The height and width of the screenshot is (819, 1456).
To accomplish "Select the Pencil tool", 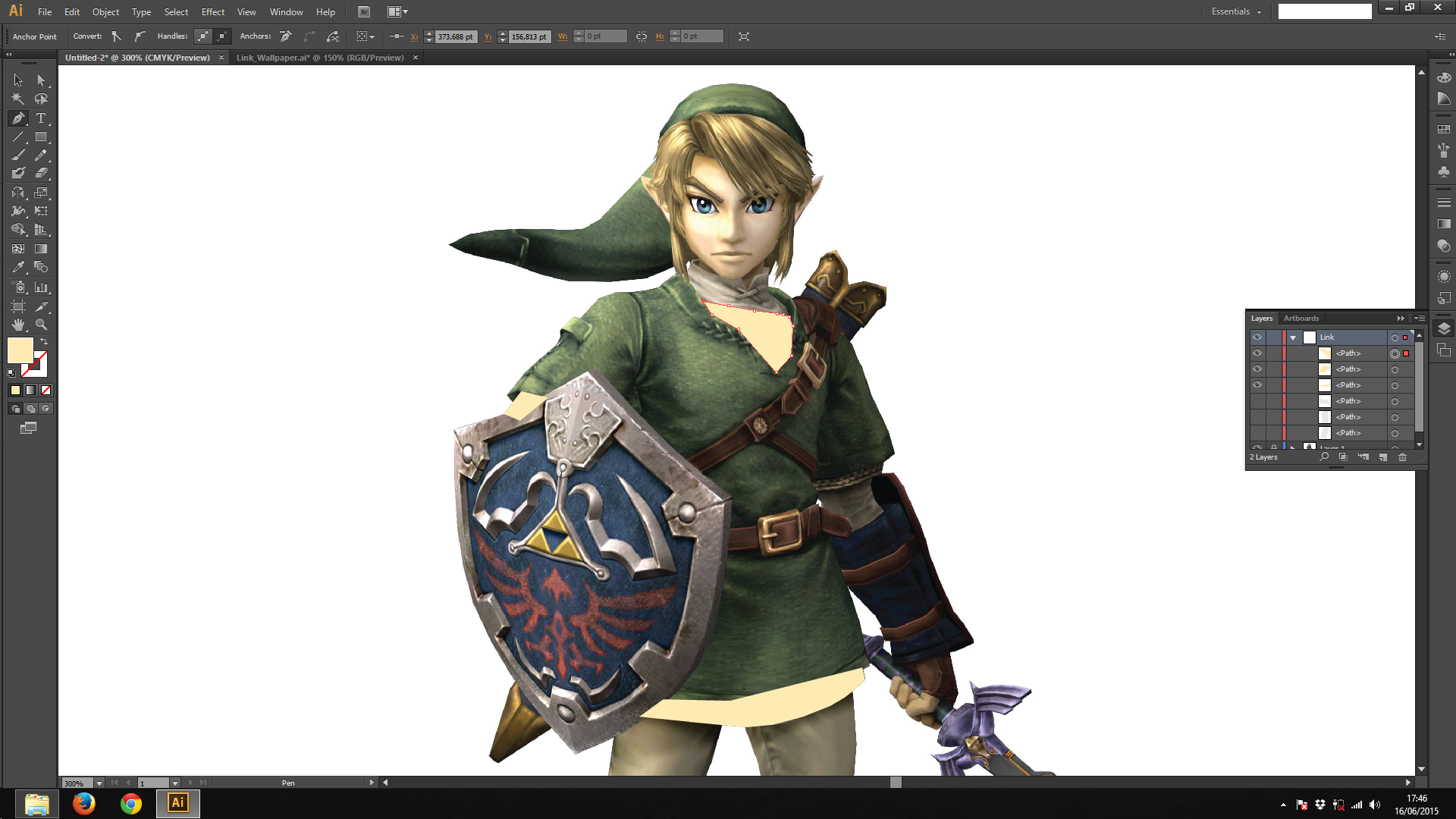I will 41,155.
